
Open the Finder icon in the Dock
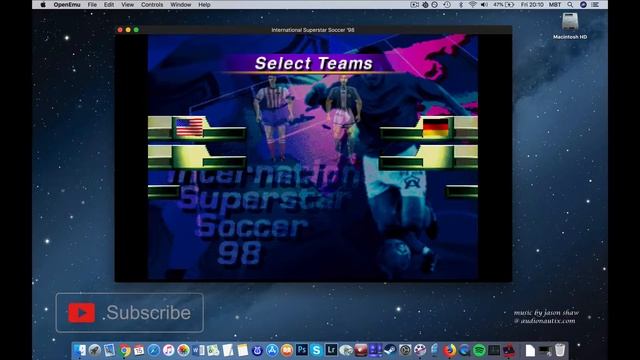[80, 350]
